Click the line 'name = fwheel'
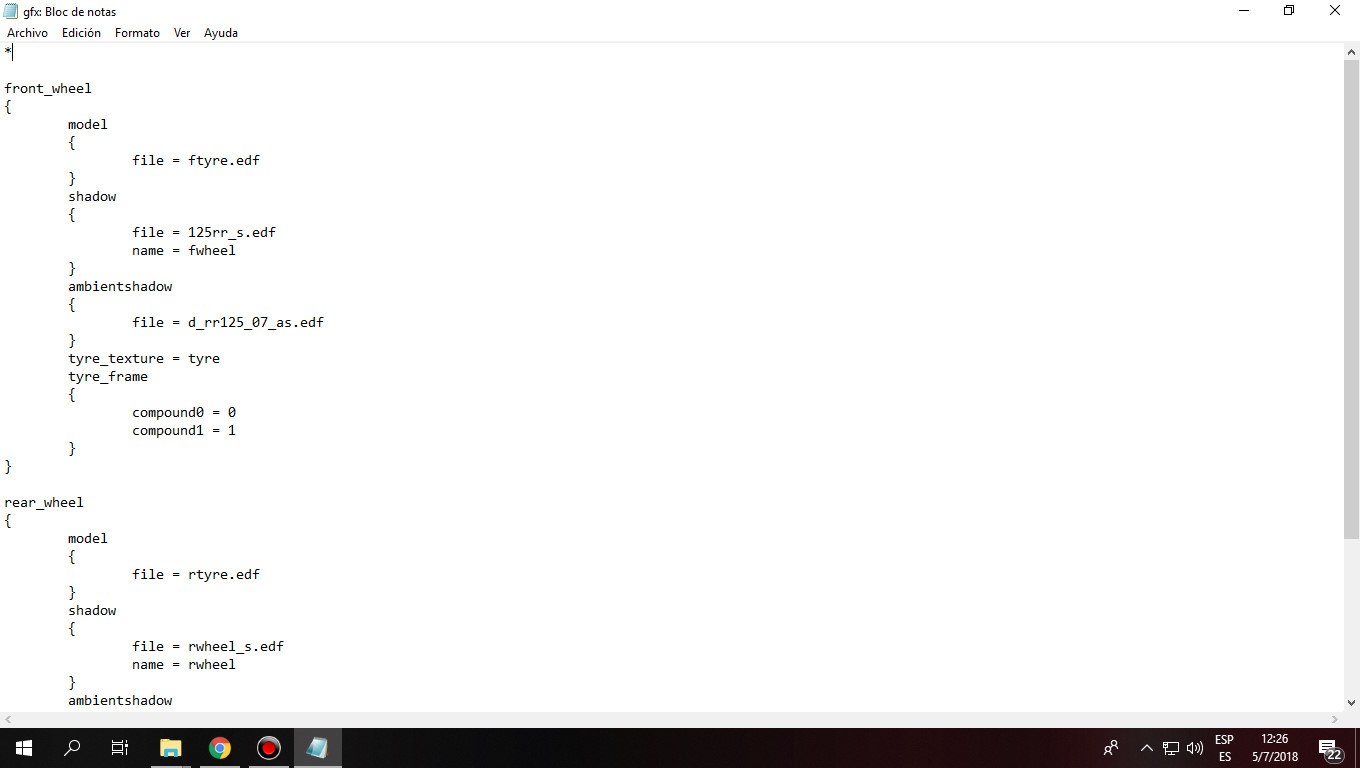1360x768 pixels. 184,250
